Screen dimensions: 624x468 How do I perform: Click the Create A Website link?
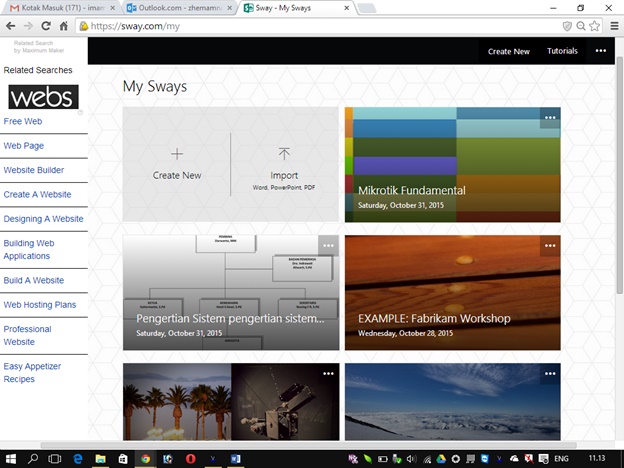(x=37, y=195)
